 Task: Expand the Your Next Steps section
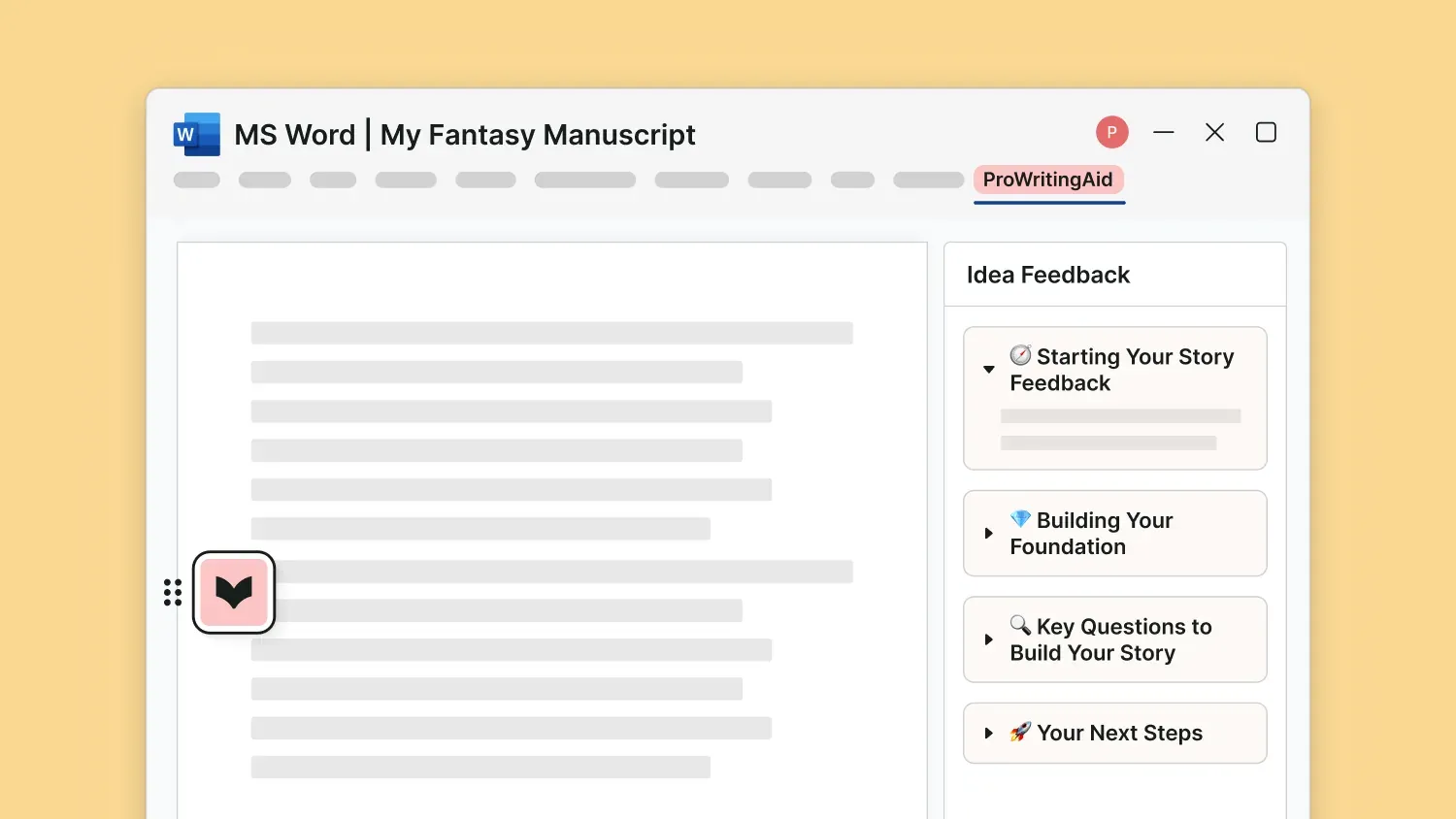point(988,734)
